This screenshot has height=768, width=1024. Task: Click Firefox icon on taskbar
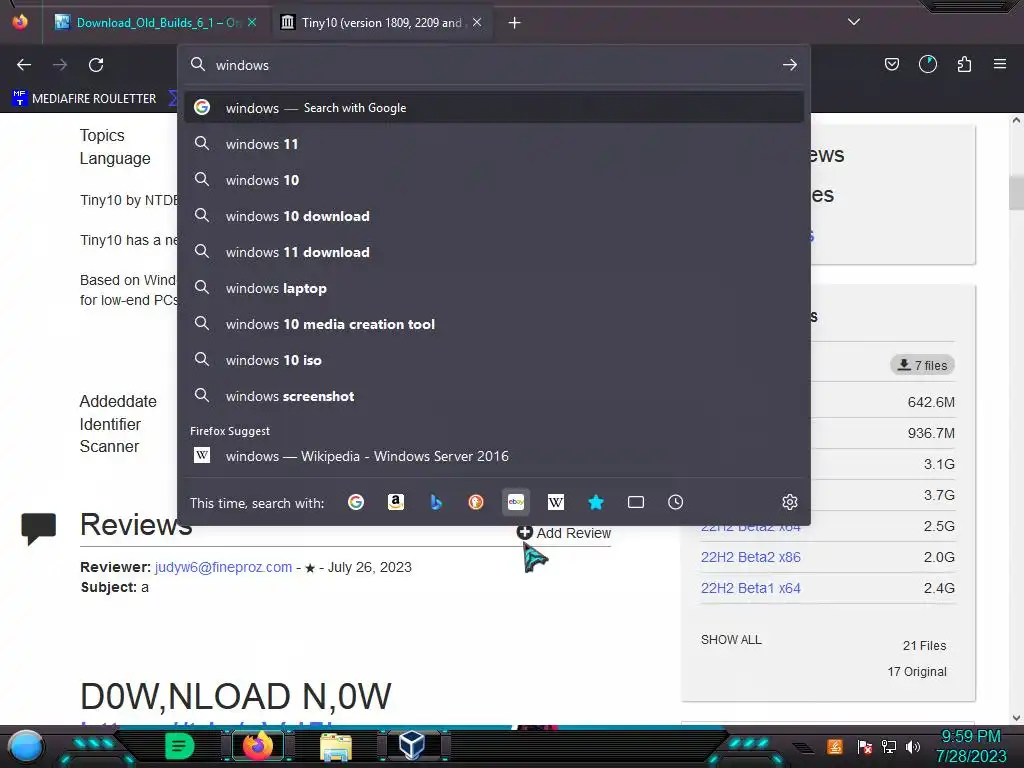point(257,746)
